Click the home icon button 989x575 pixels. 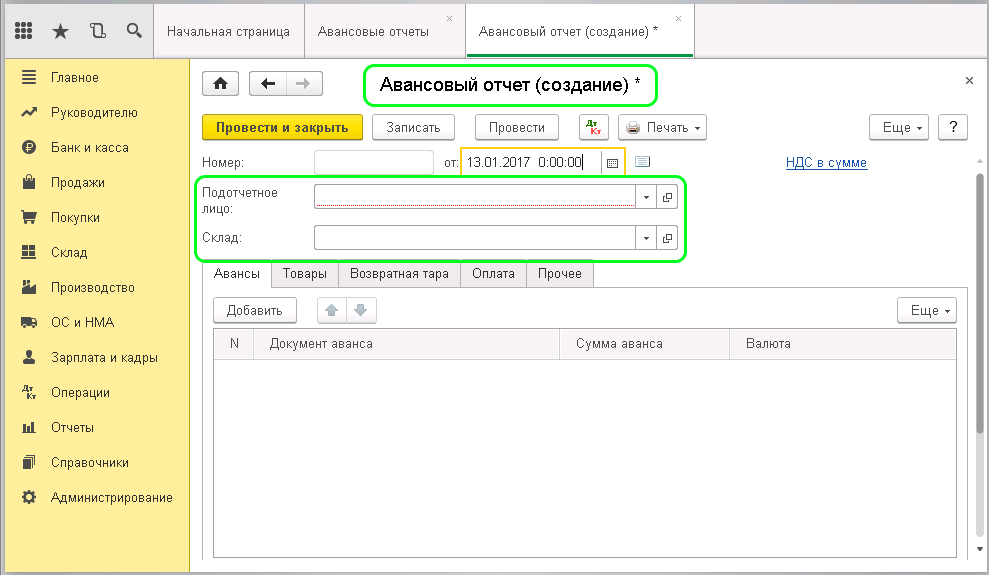[x=221, y=84]
